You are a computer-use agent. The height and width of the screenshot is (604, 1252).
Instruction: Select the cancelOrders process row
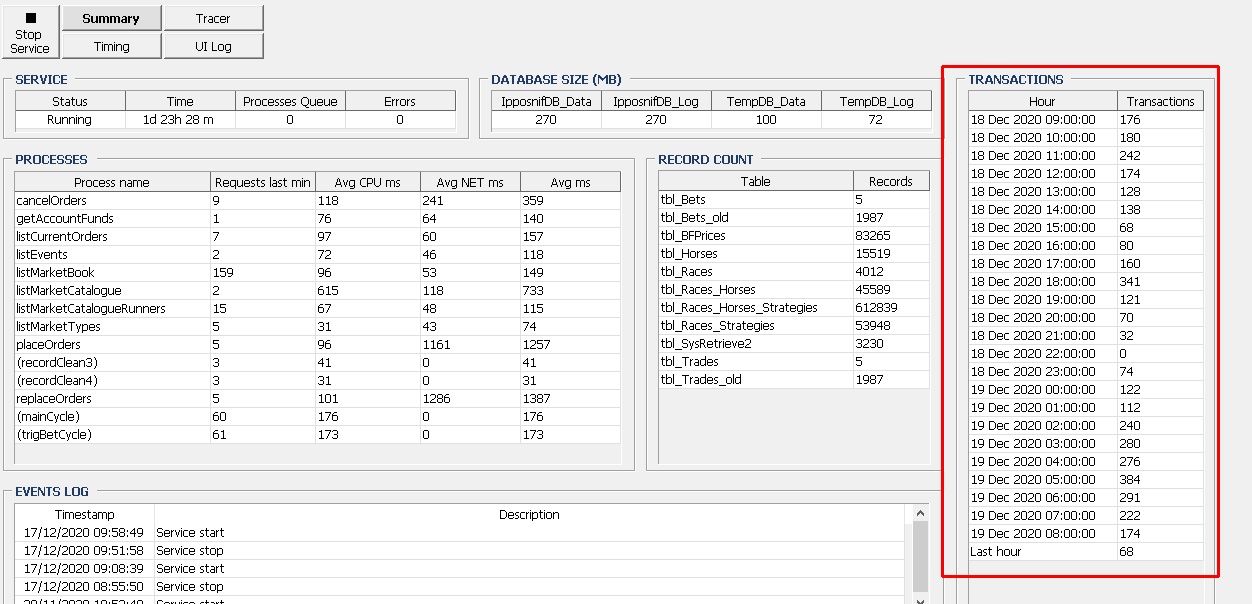point(317,201)
